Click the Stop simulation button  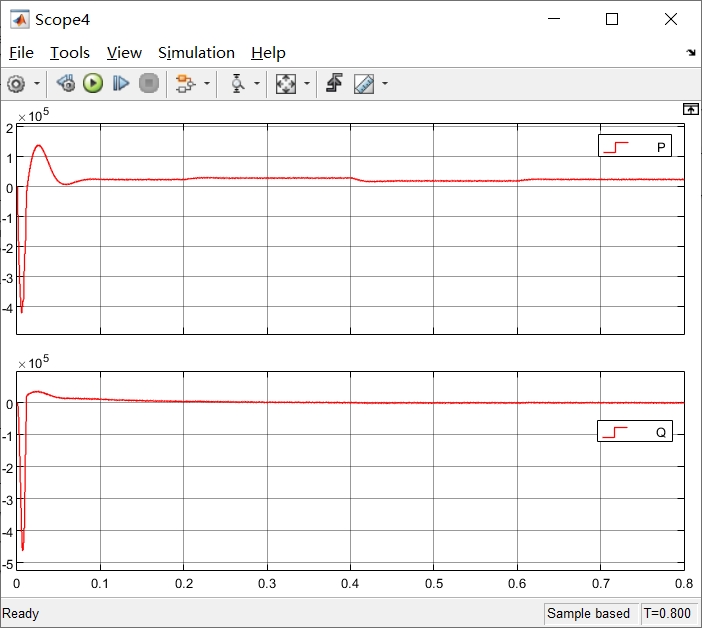[149, 84]
